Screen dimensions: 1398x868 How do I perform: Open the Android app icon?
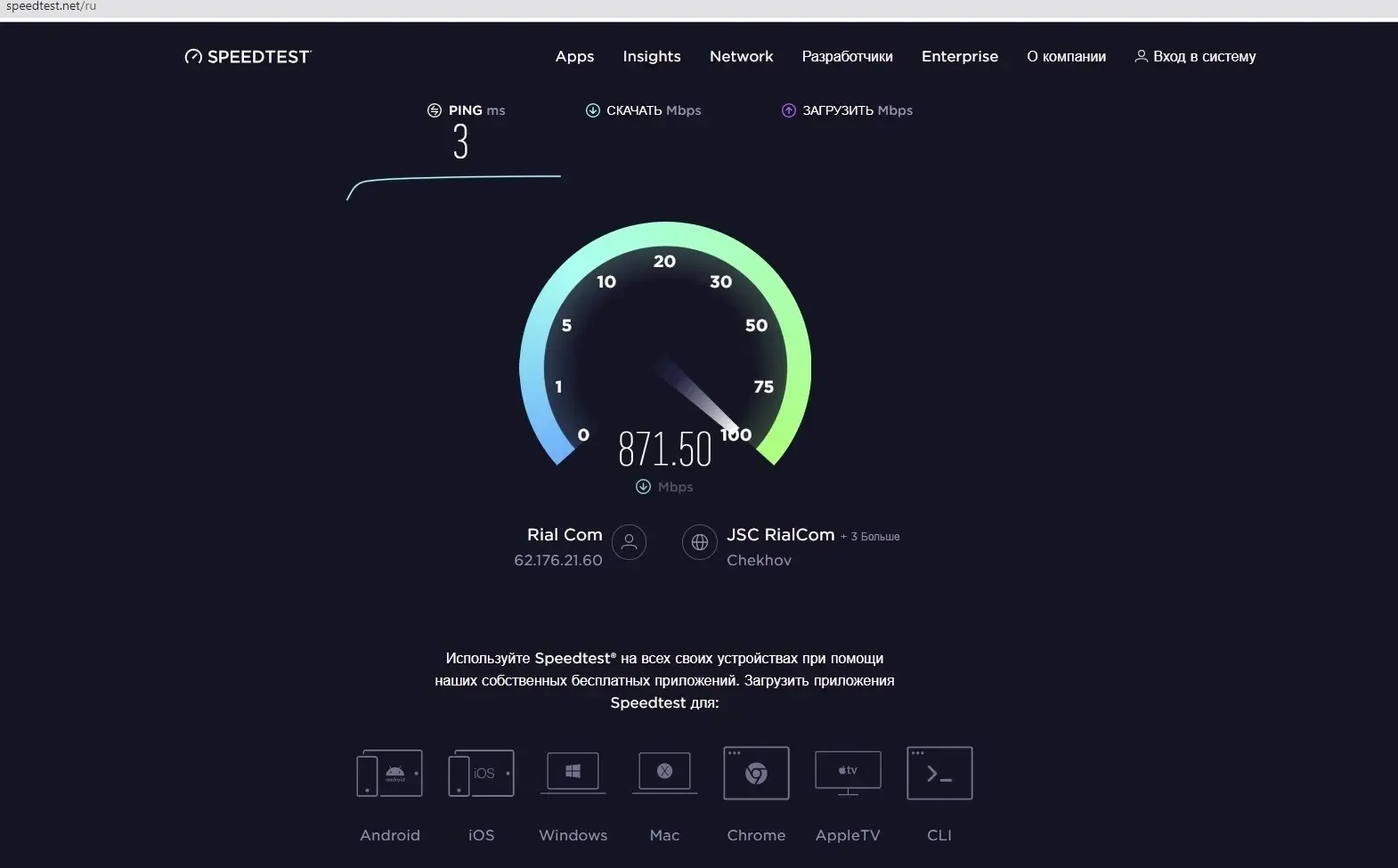[x=389, y=773]
